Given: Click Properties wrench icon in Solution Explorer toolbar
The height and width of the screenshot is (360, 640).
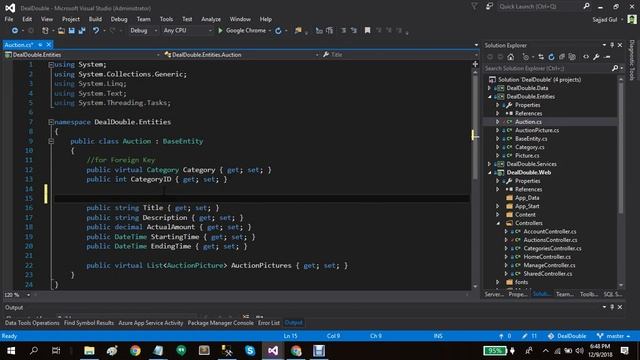Looking at the screenshot, I should tap(596, 57).
